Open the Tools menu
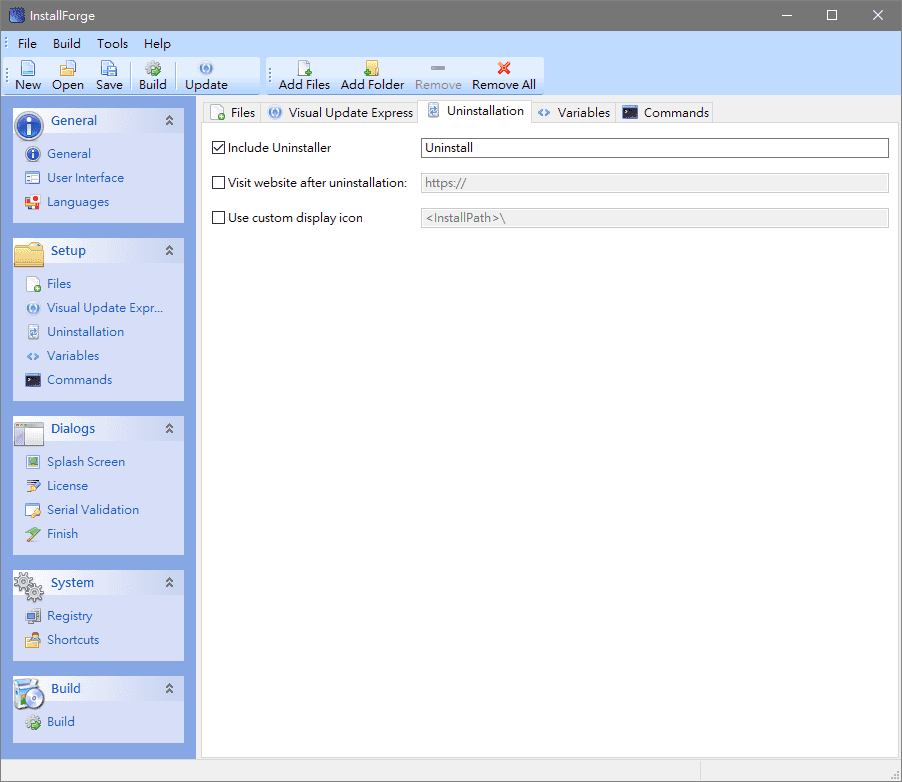The height and width of the screenshot is (782, 902). [112, 44]
